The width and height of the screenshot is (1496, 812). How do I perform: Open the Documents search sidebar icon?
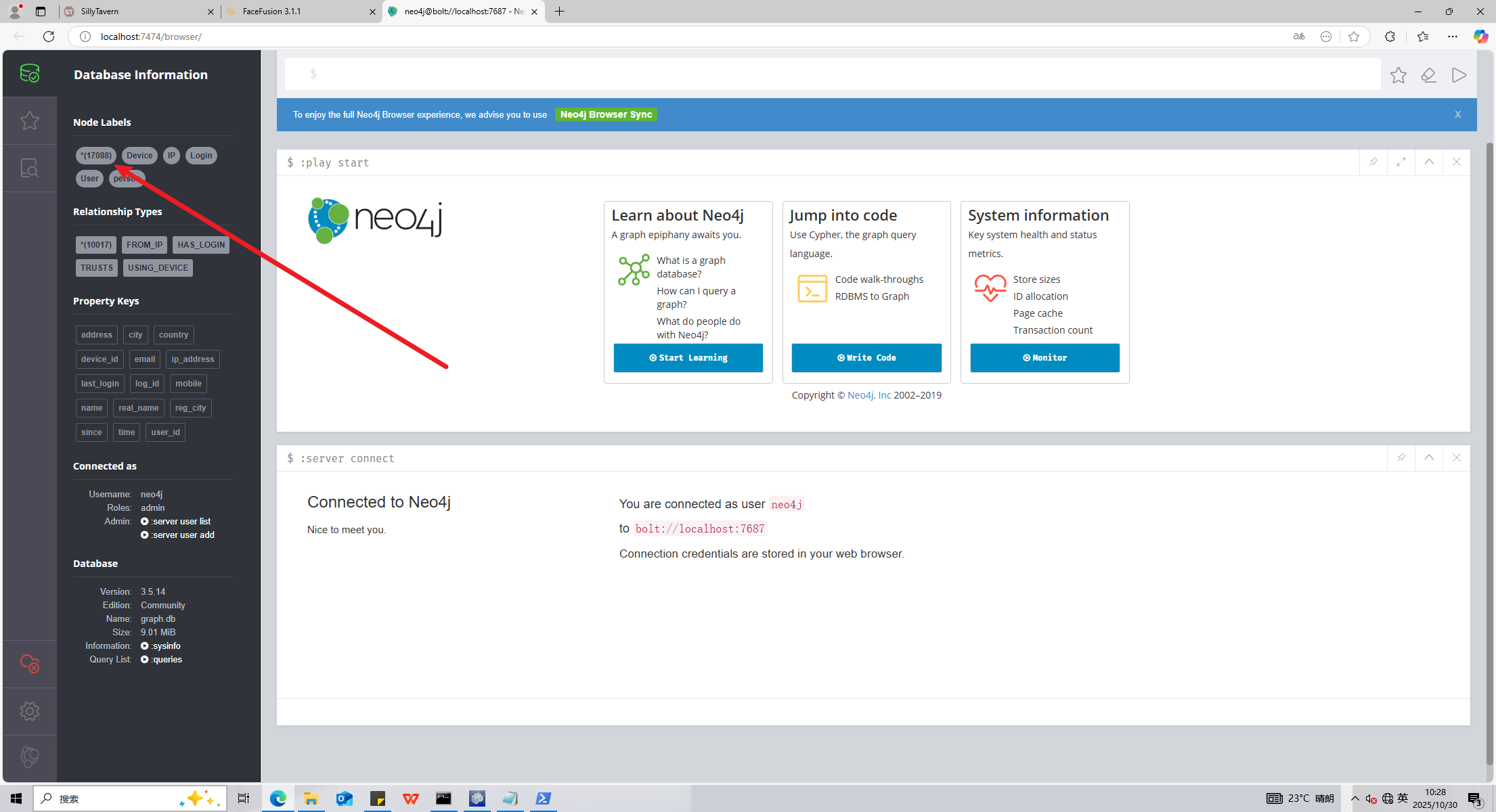[30, 168]
